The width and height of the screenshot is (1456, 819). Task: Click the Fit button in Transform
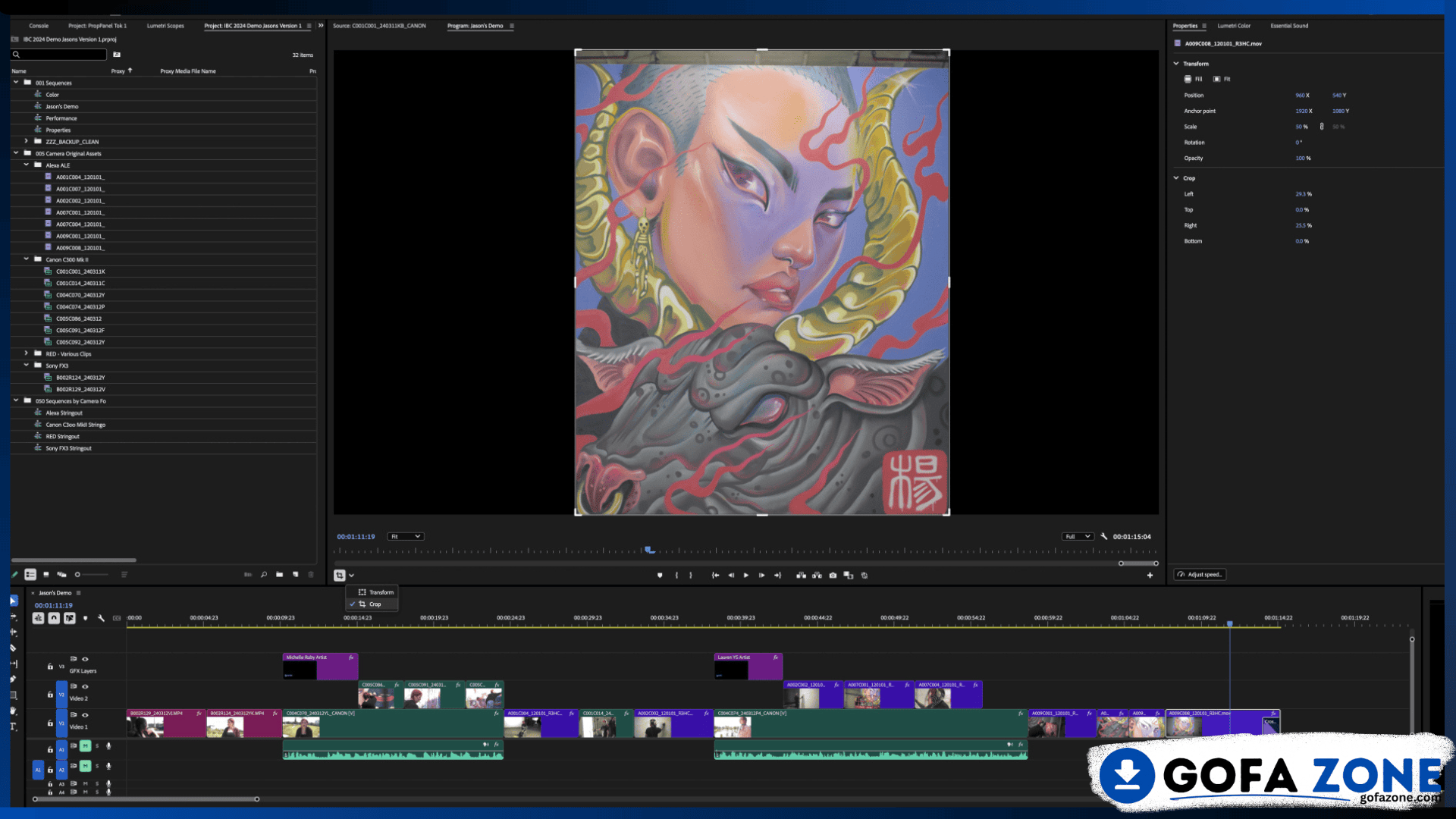[x=1222, y=79]
